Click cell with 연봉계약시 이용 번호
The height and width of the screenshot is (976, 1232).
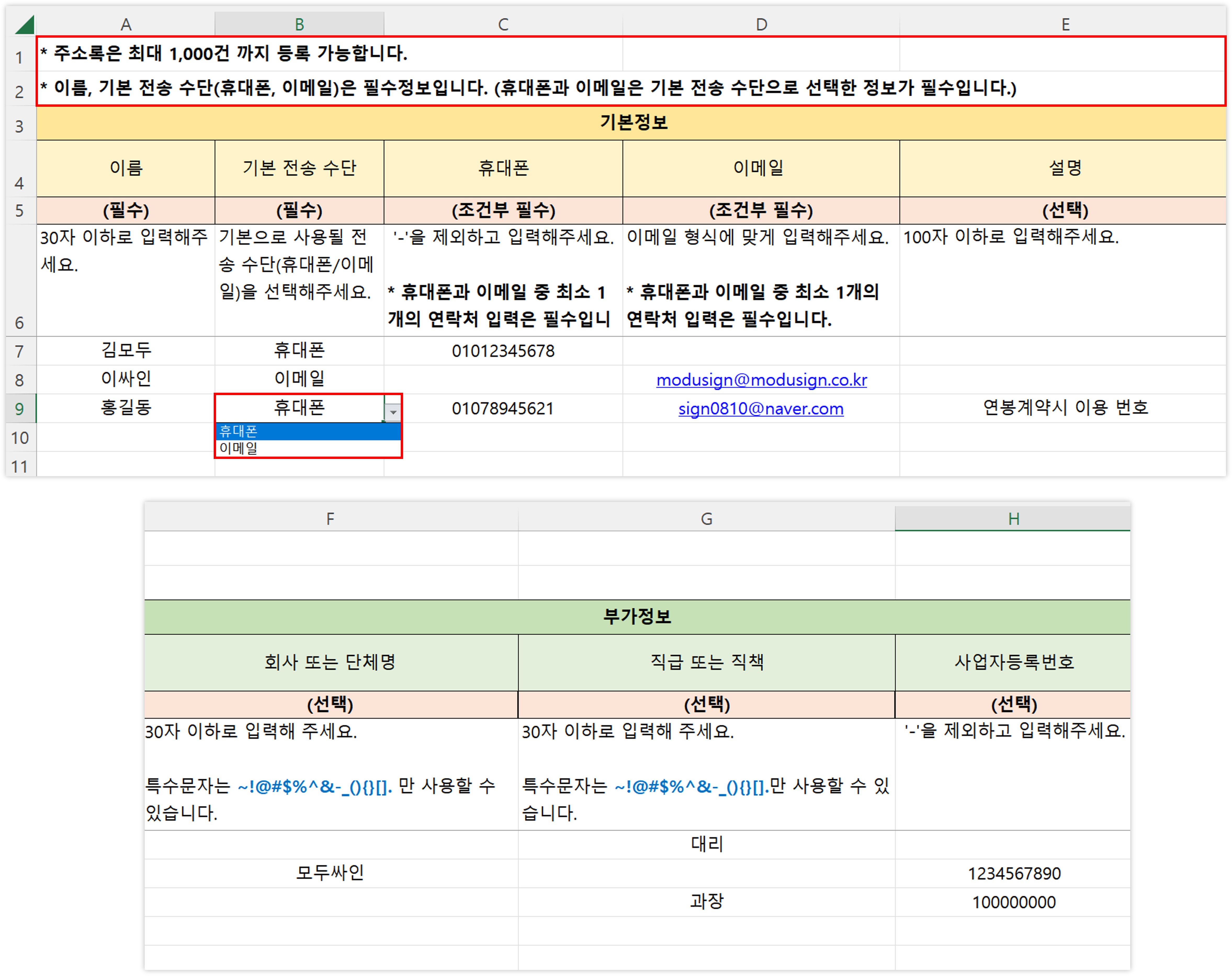click(1065, 408)
